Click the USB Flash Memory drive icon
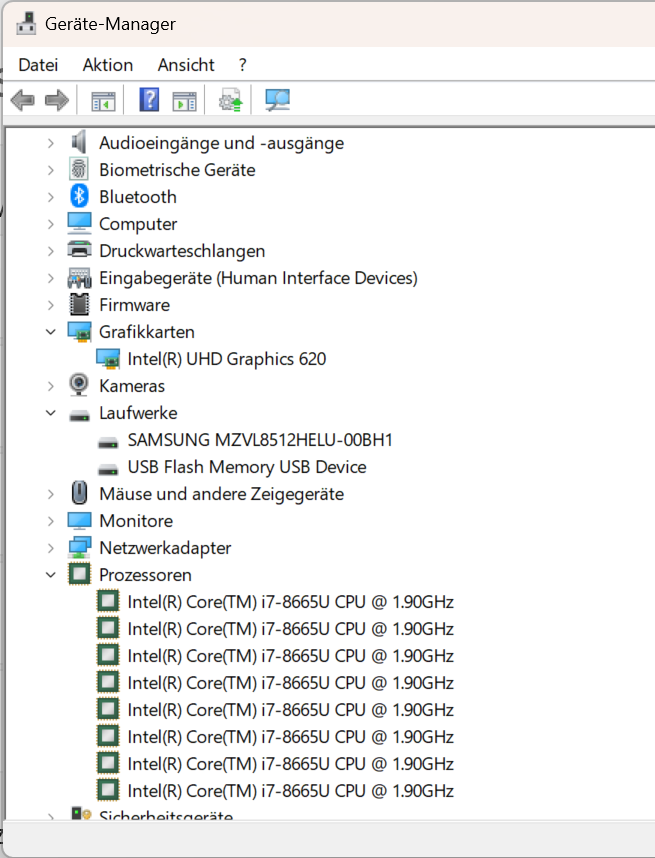The height and width of the screenshot is (858, 655). (108, 469)
